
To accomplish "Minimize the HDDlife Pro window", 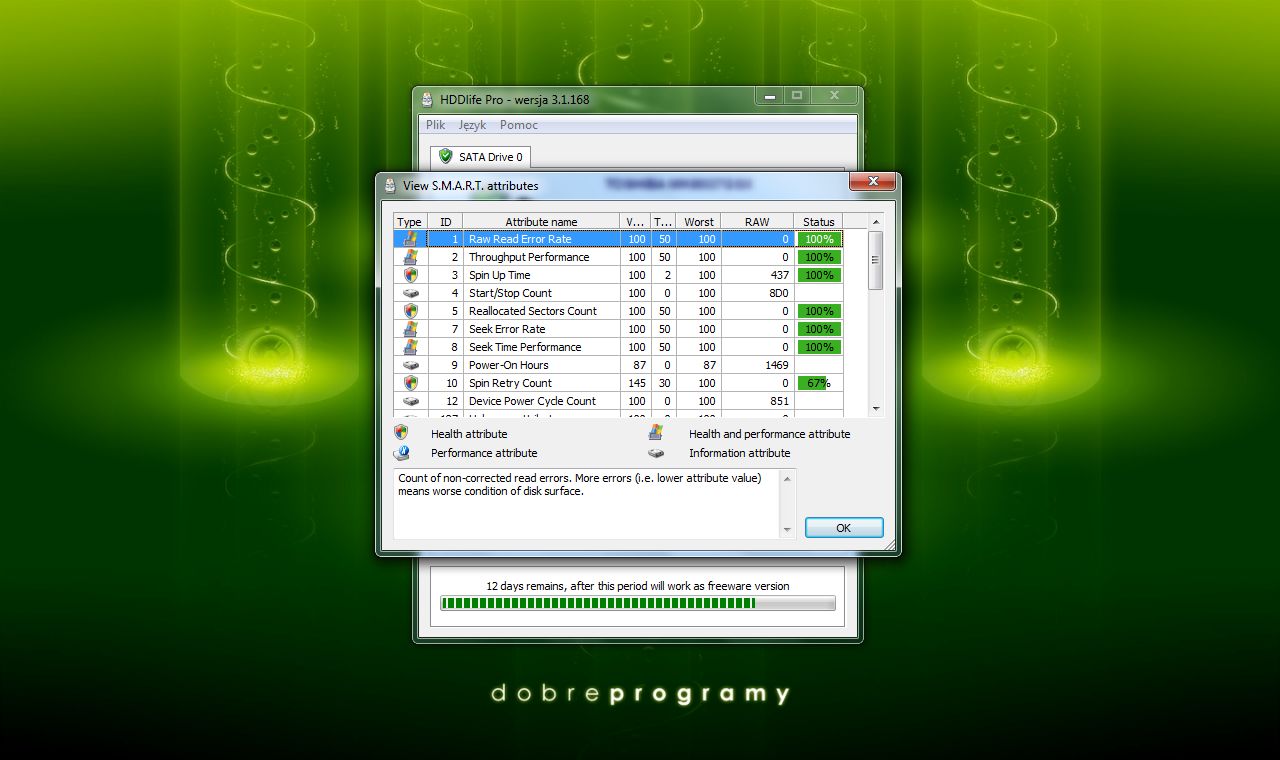I will 770,96.
